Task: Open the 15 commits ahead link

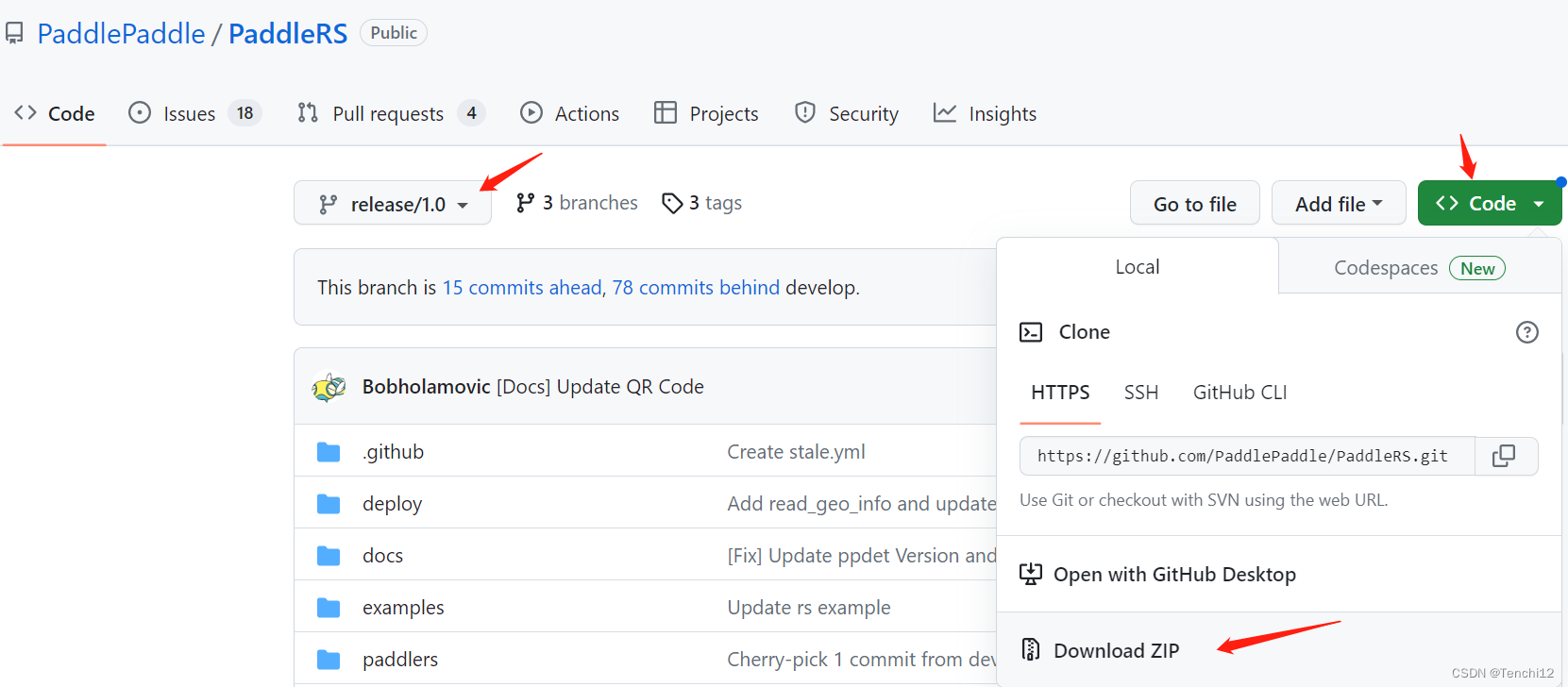Action: [x=522, y=287]
